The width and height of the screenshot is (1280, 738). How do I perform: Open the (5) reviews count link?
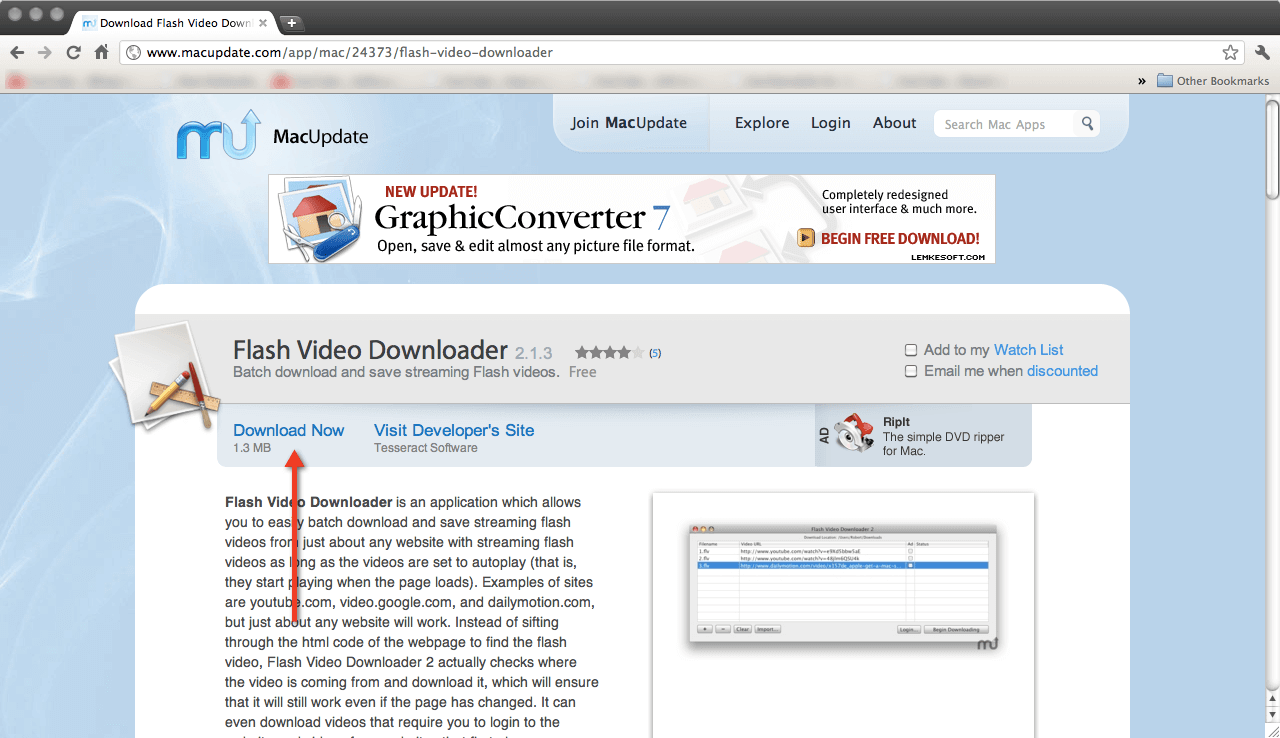click(x=655, y=353)
